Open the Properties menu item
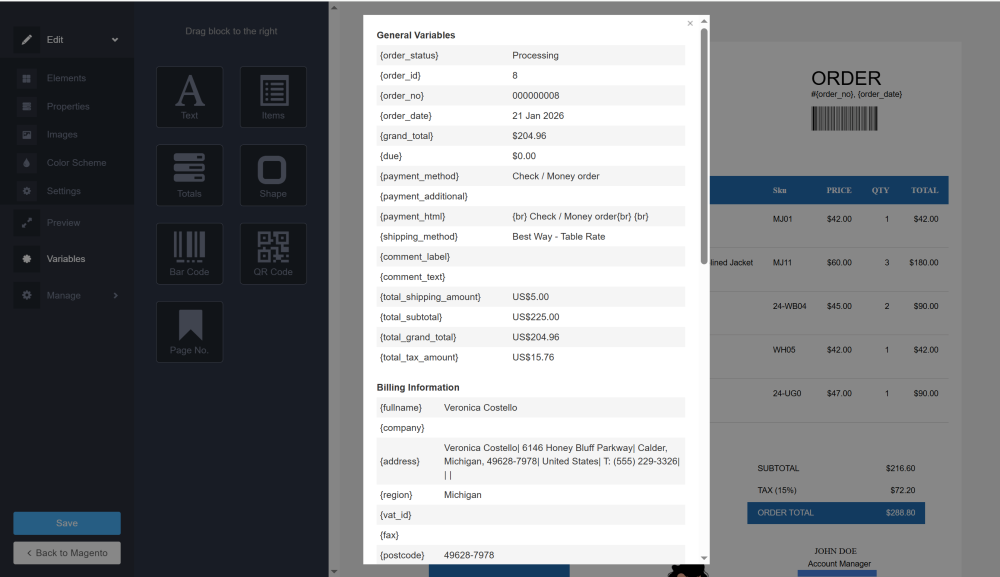The width and height of the screenshot is (1000, 577). click(68, 106)
